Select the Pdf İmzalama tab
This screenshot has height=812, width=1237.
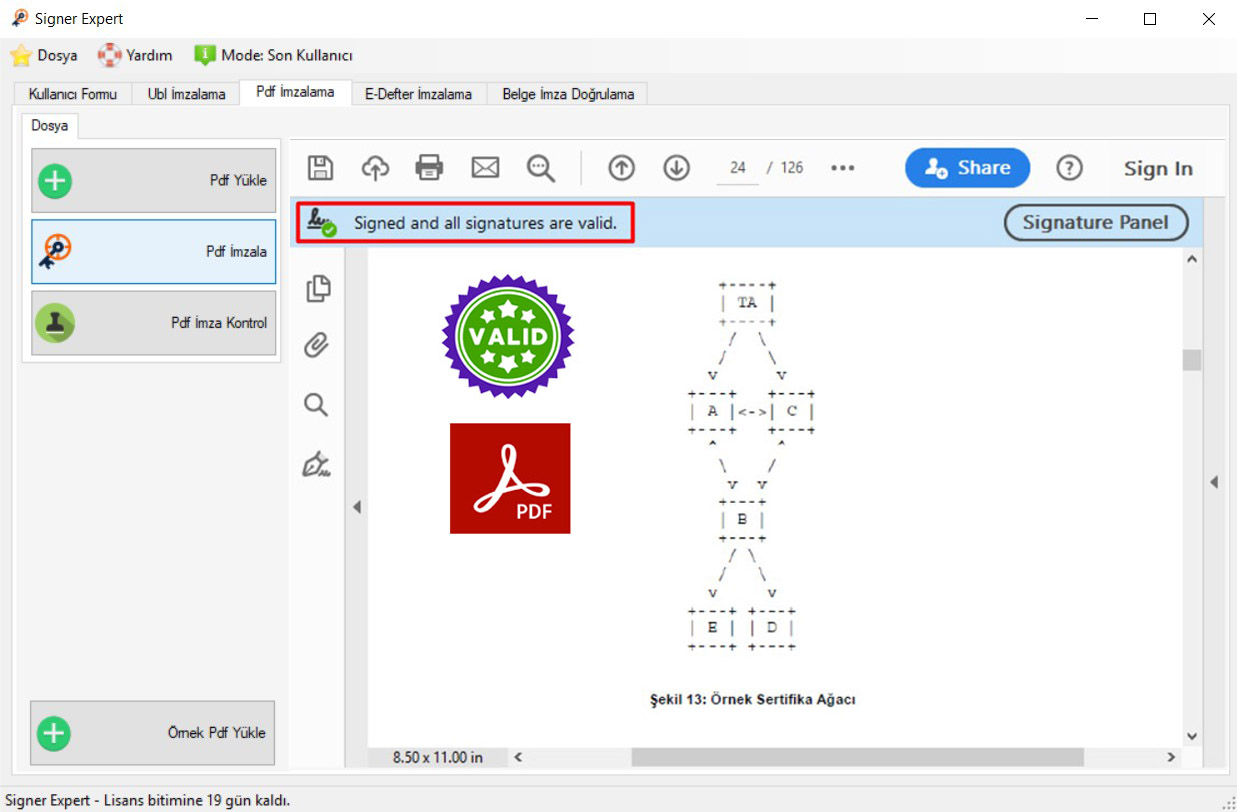tap(295, 92)
